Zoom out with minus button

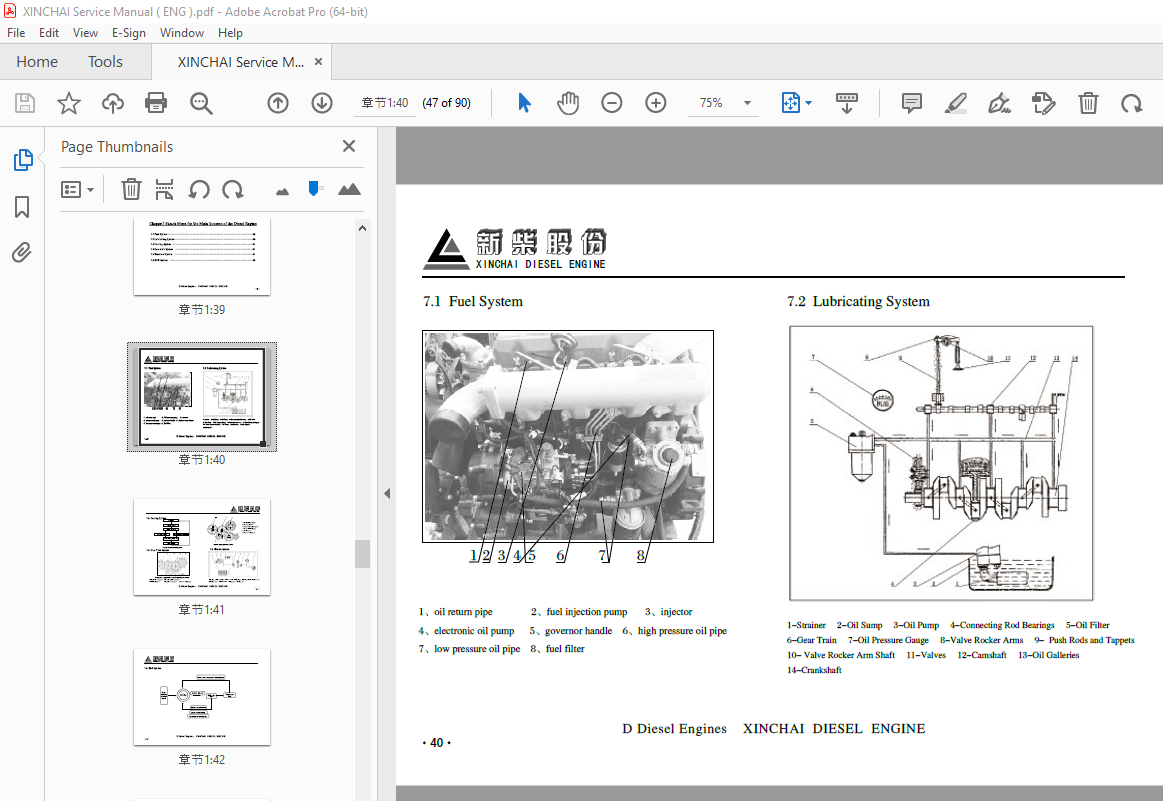tap(612, 103)
